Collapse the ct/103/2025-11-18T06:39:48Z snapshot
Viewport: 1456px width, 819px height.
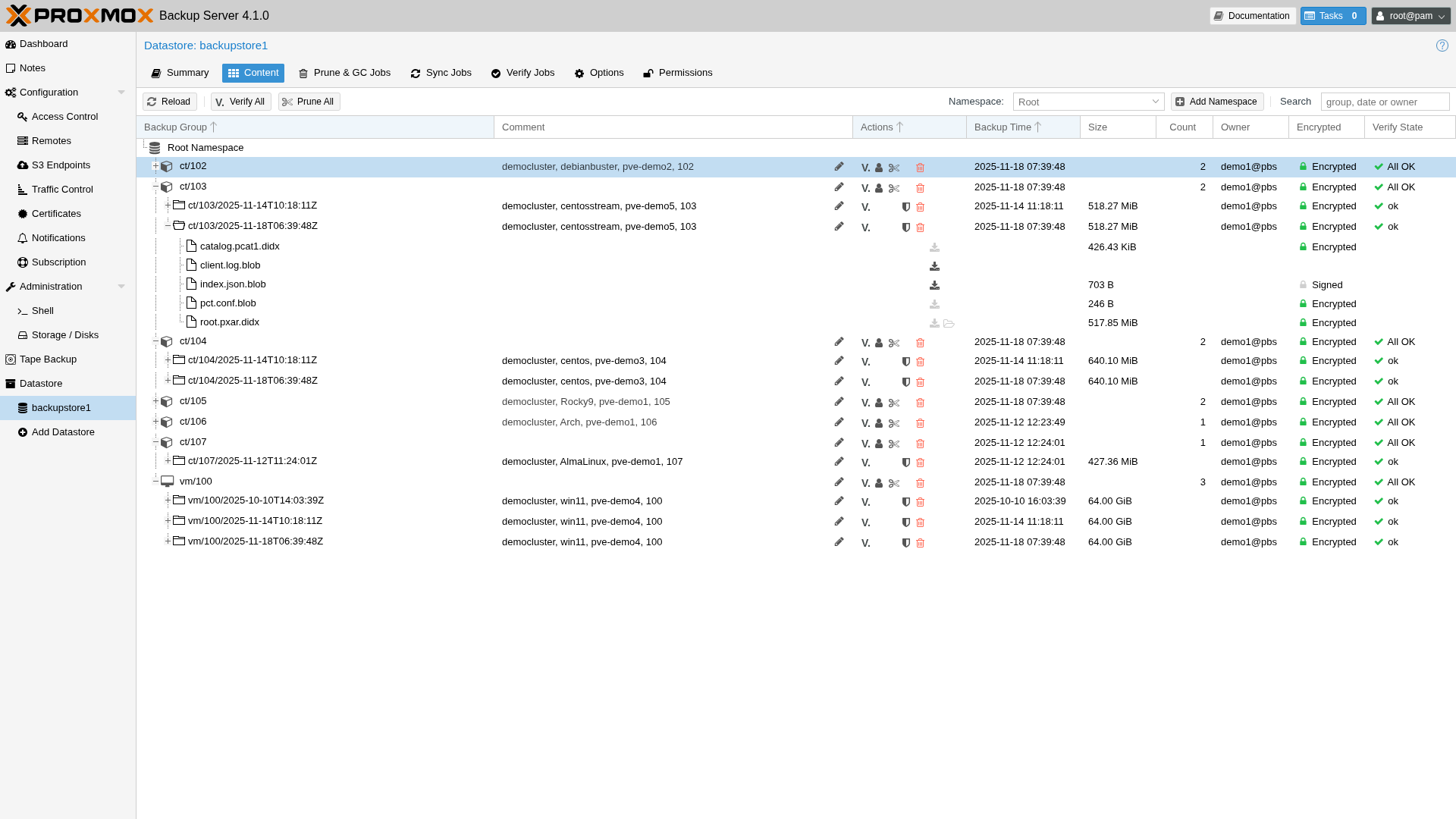tap(168, 225)
